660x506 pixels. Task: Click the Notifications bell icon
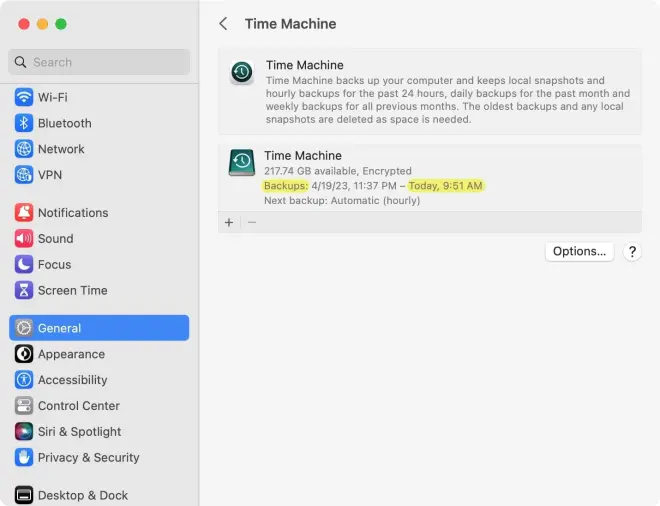[x=24, y=213]
